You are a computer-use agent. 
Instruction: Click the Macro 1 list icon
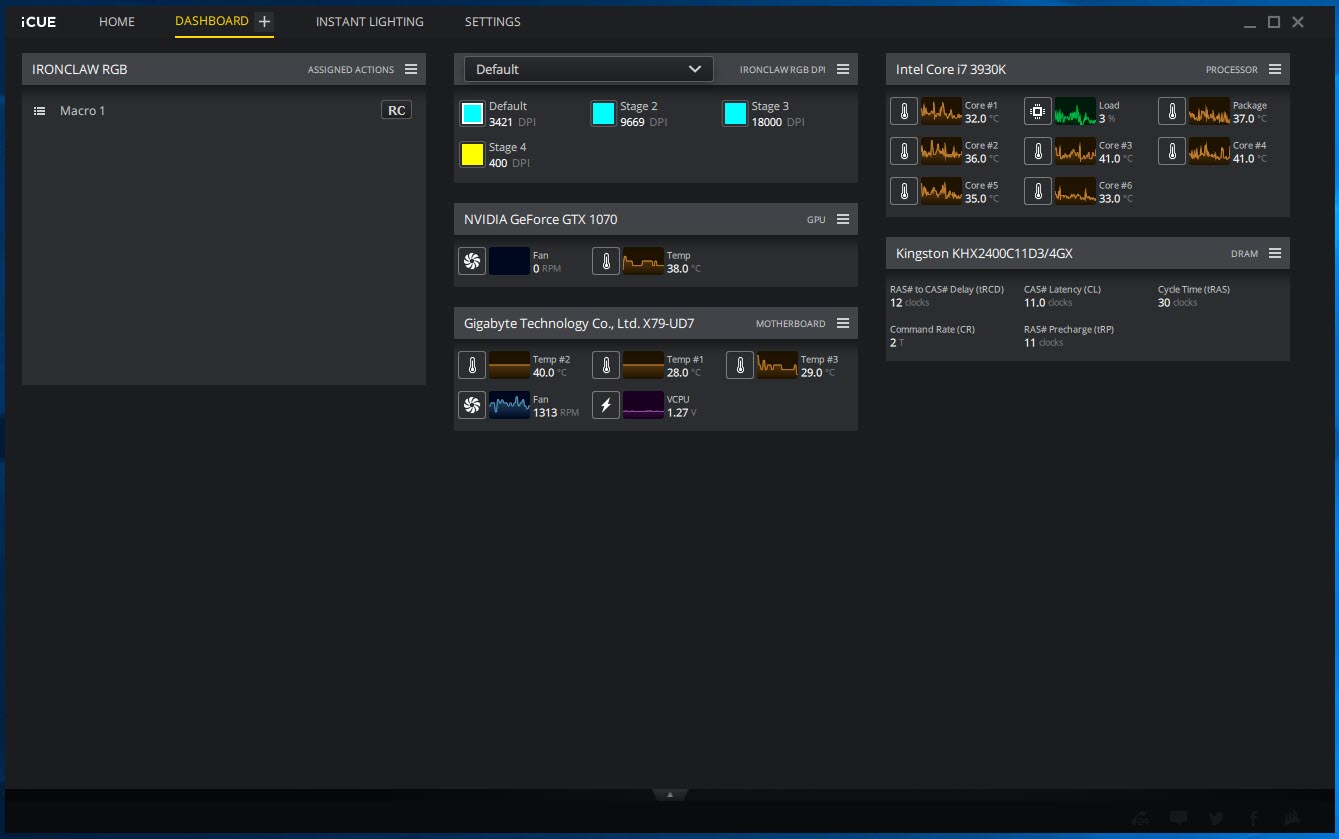pos(40,111)
